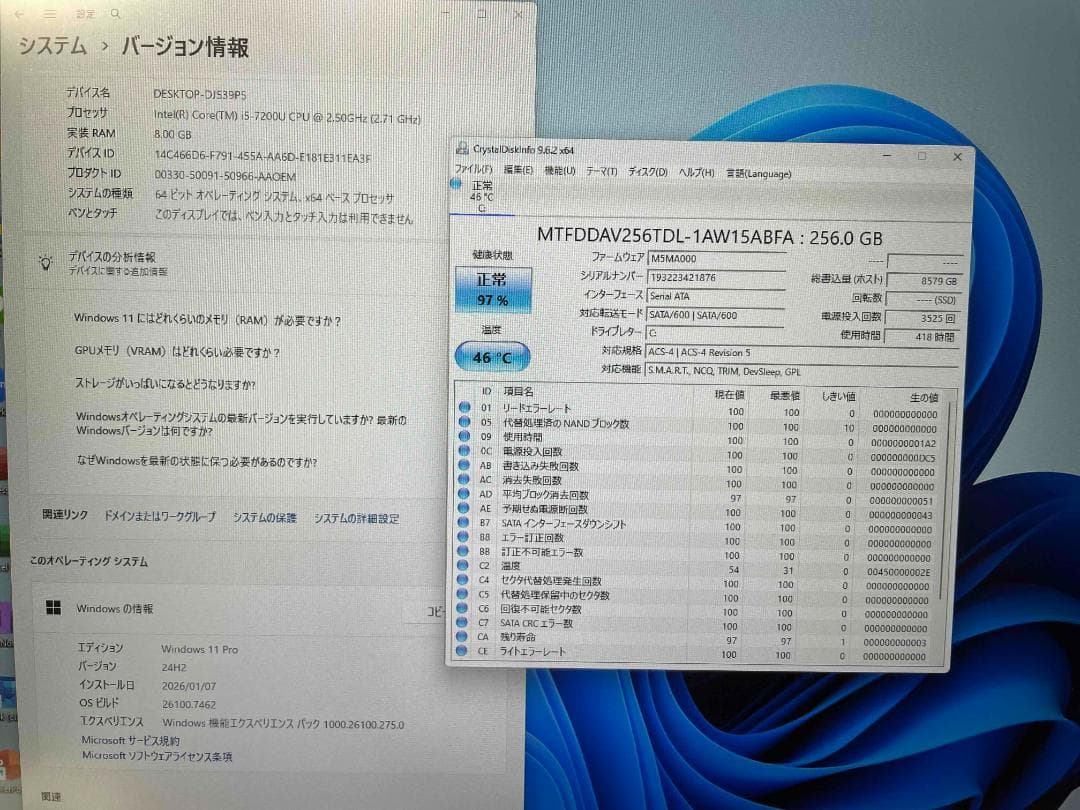Click the status dot for 訂正不可能エラー数 row
Screen dimensions: 1080x810
(x=464, y=552)
